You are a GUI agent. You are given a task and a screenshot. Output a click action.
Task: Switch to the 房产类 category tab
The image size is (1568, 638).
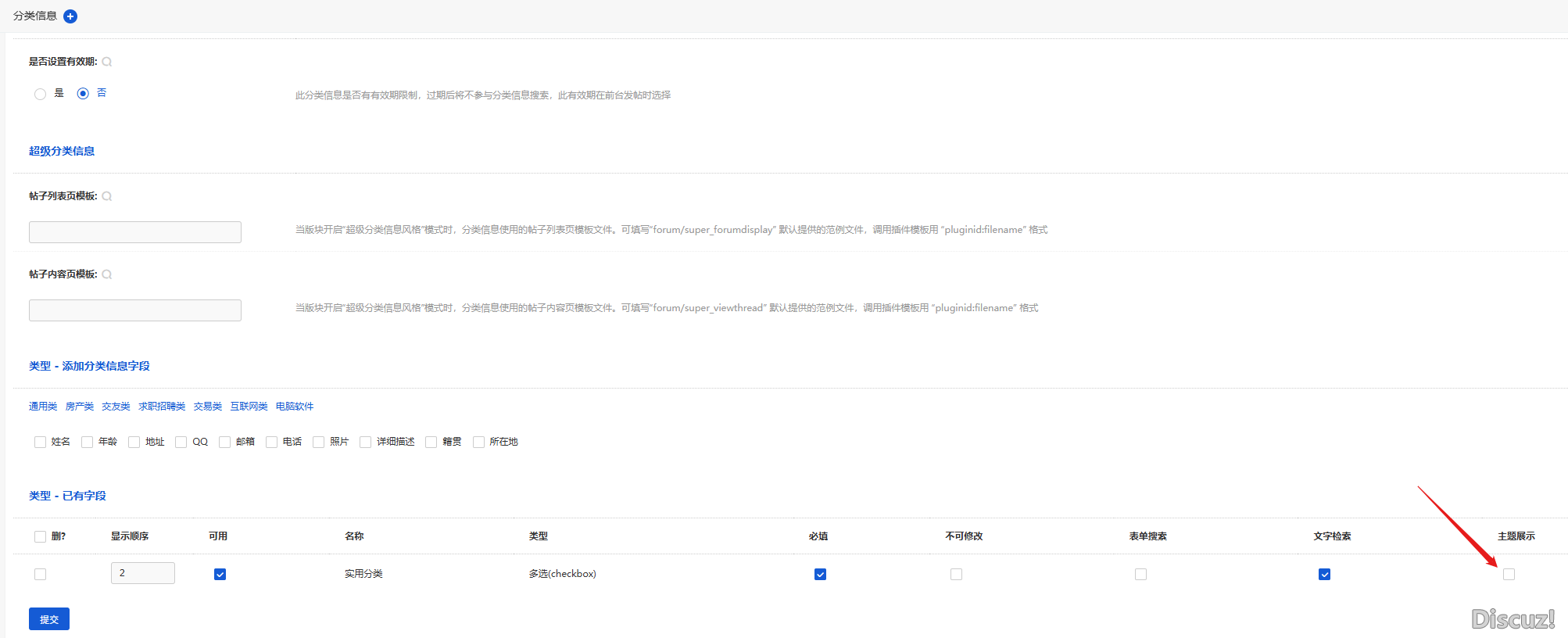point(79,407)
